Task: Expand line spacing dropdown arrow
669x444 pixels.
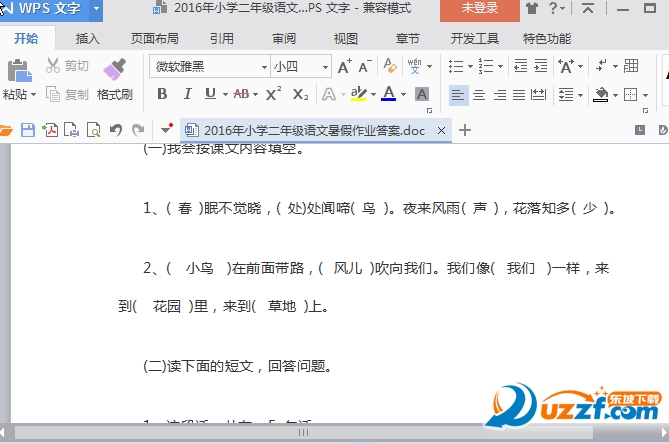Action: 580,95
